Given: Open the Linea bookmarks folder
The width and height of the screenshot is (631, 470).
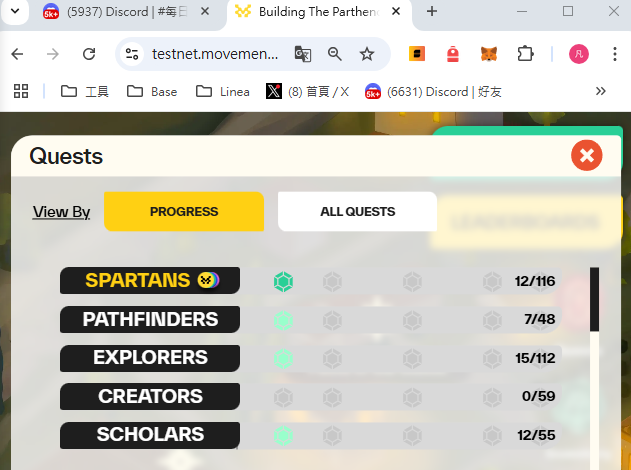Looking at the screenshot, I should point(223,92).
